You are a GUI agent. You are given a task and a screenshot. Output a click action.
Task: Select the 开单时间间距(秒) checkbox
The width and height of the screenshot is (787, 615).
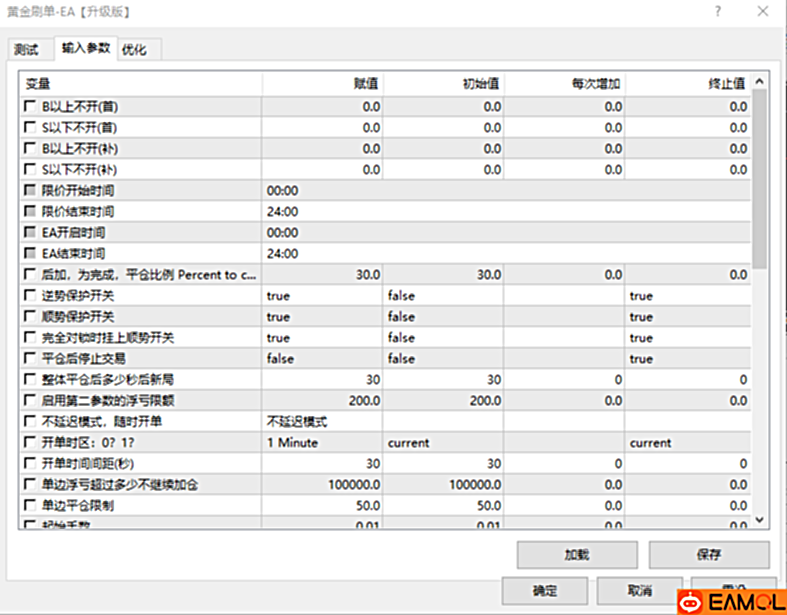click(29, 464)
